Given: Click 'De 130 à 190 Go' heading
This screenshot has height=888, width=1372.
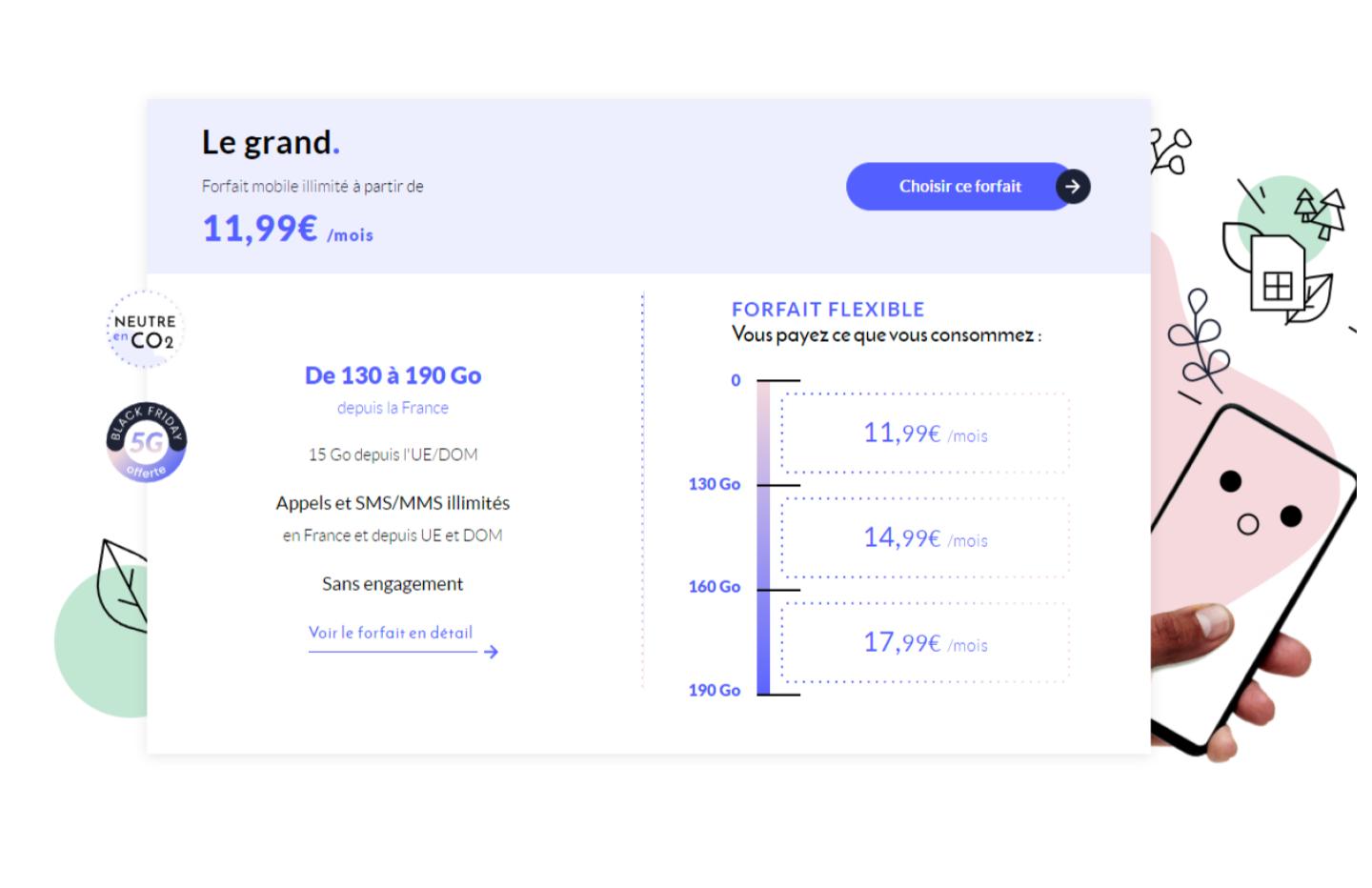Looking at the screenshot, I should [393, 375].
